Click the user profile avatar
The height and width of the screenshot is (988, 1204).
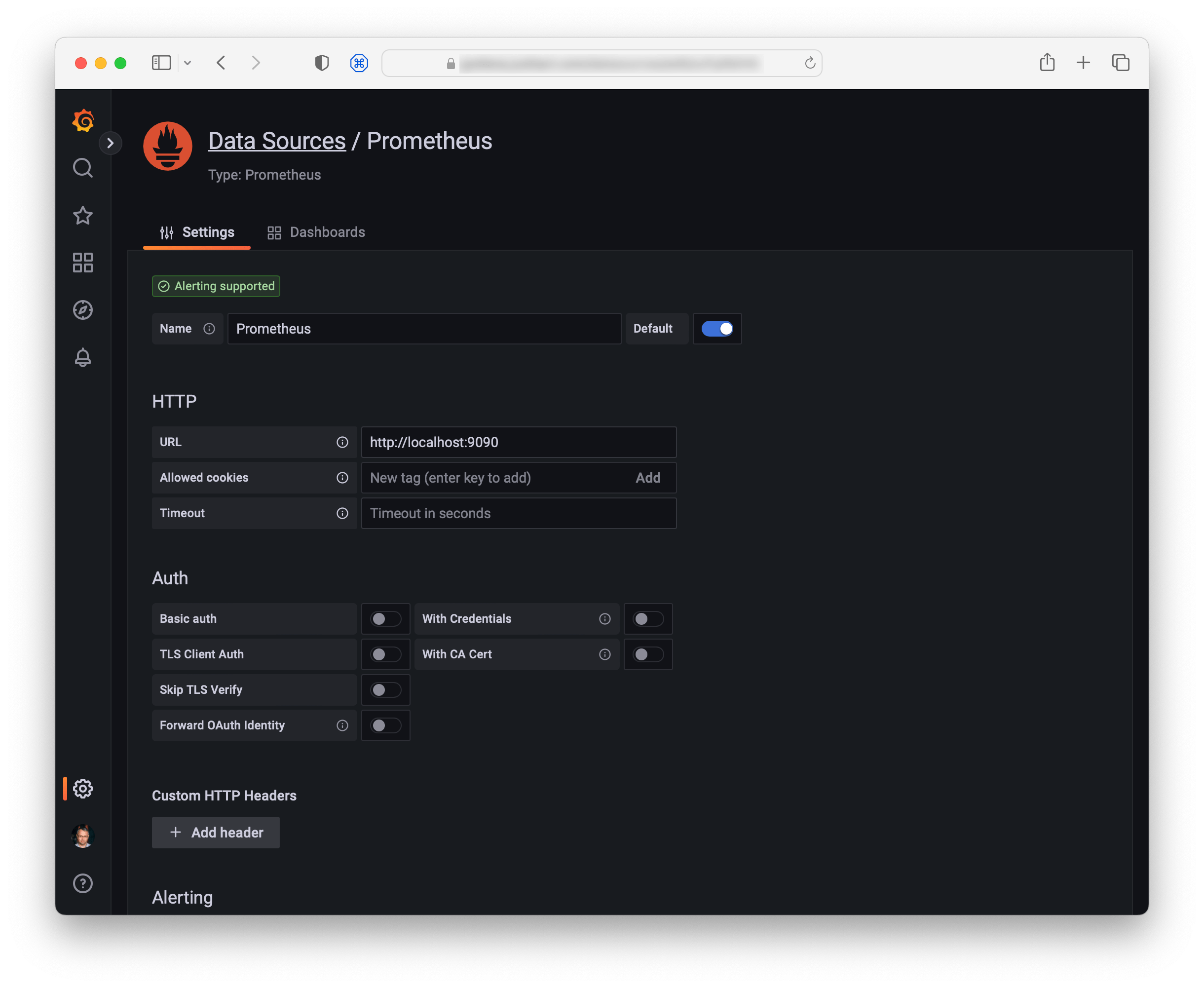pos(83,836)
